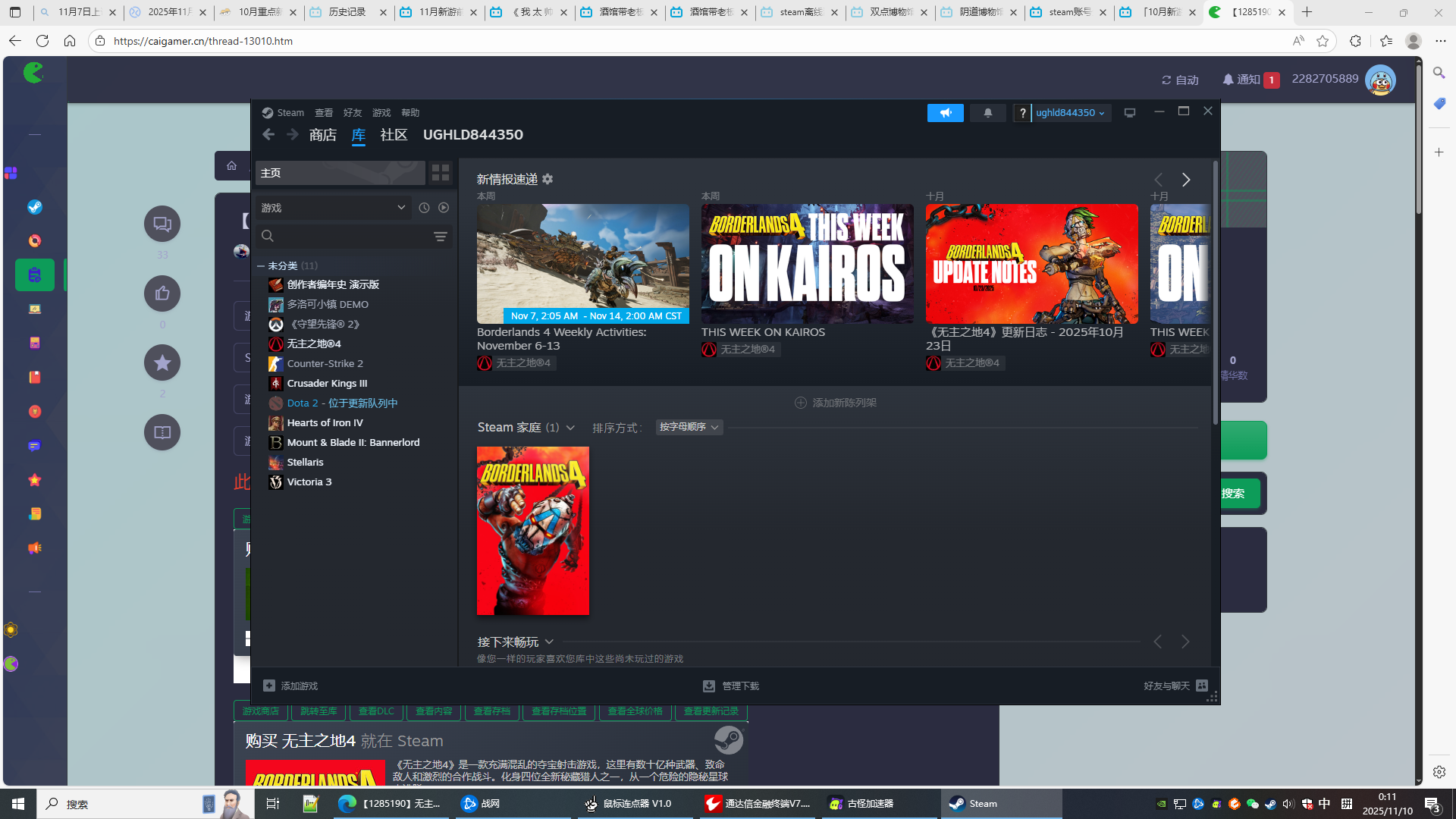Click the Big Picture mode icon

point(1129,113)
